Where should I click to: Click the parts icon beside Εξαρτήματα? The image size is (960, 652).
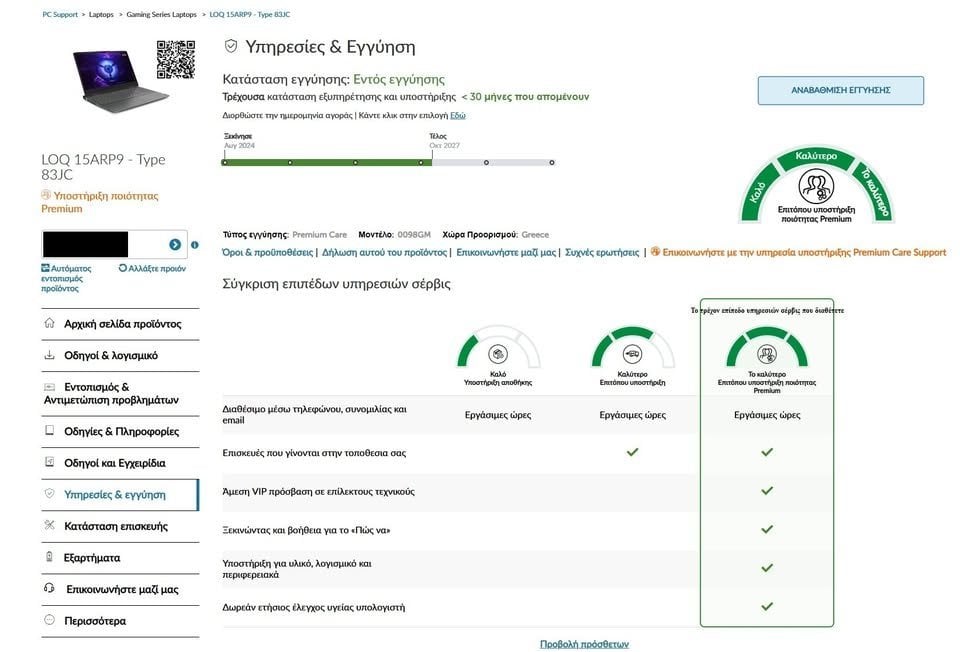pos(50,556)
